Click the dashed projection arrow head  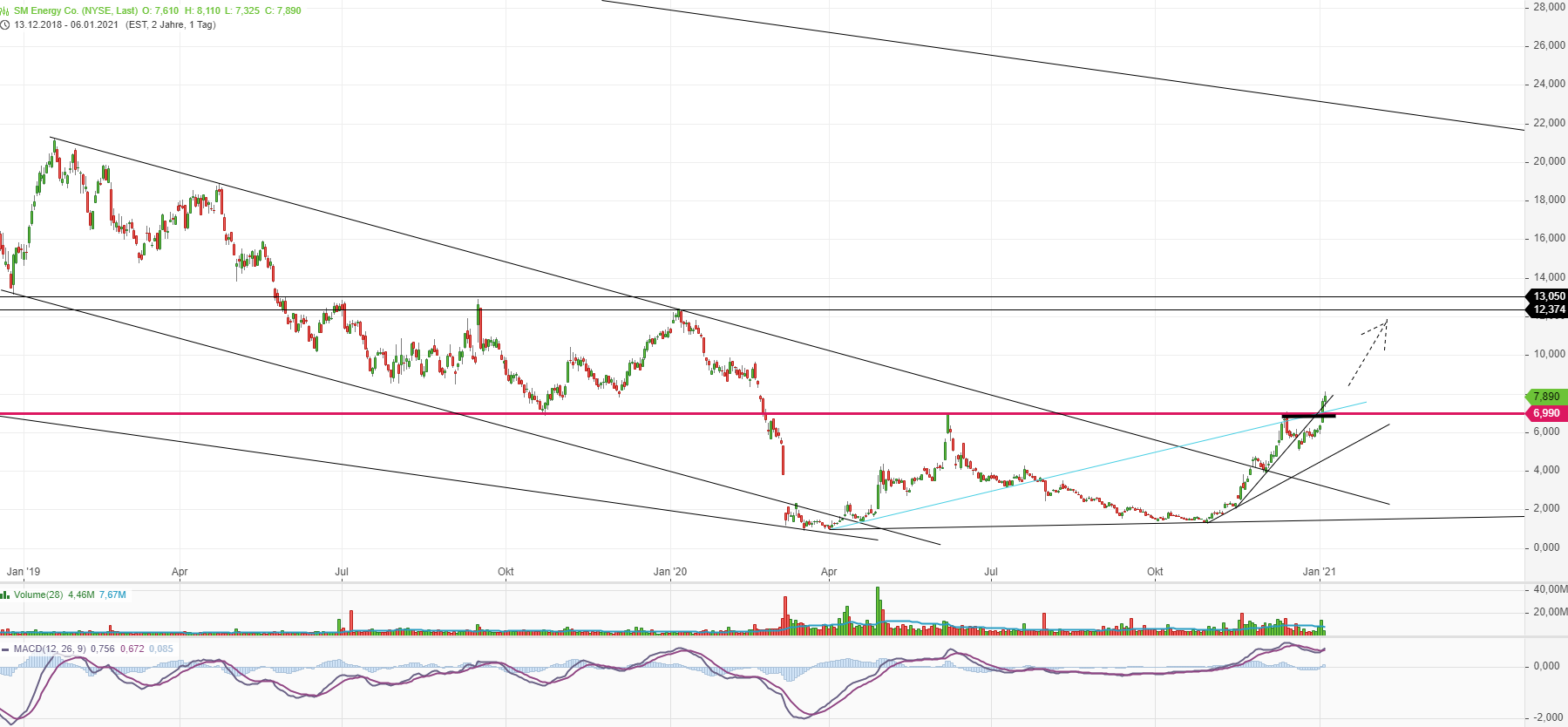pyautogui.click(x=1383, y=324)
